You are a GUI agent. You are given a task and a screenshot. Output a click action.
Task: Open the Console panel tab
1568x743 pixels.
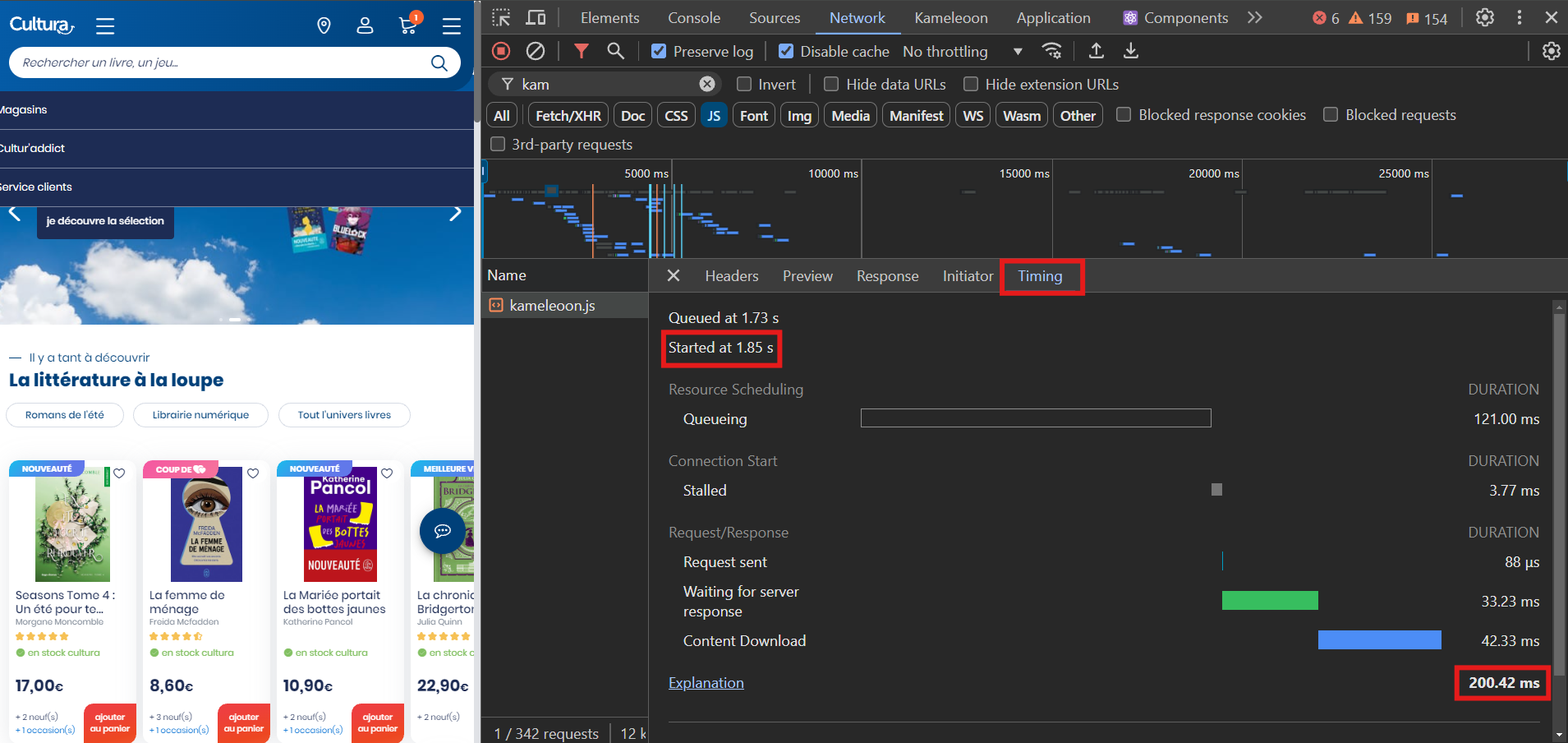point(693,17)
